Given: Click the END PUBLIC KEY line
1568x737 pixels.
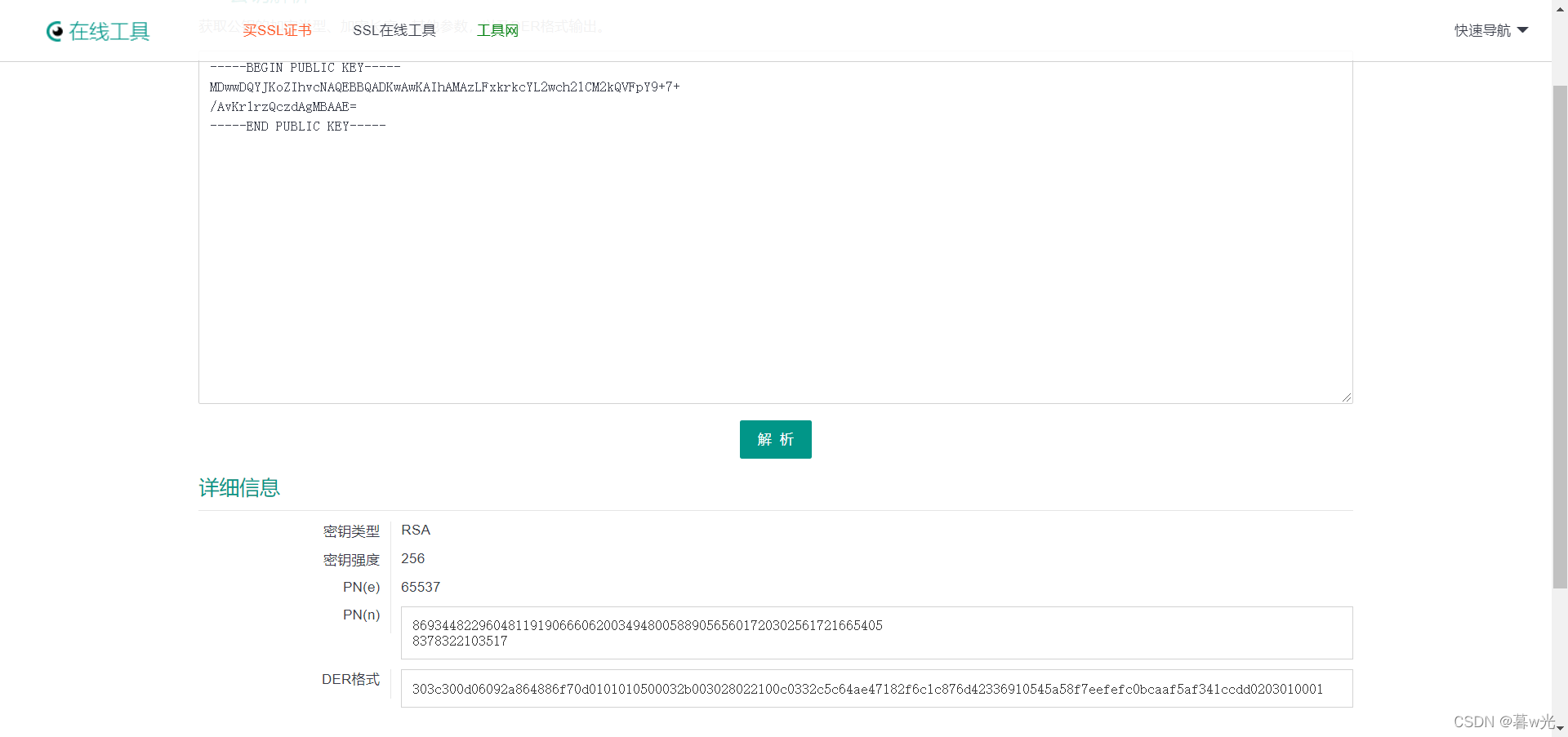Looking at the screenshot, I should [297, 127].
